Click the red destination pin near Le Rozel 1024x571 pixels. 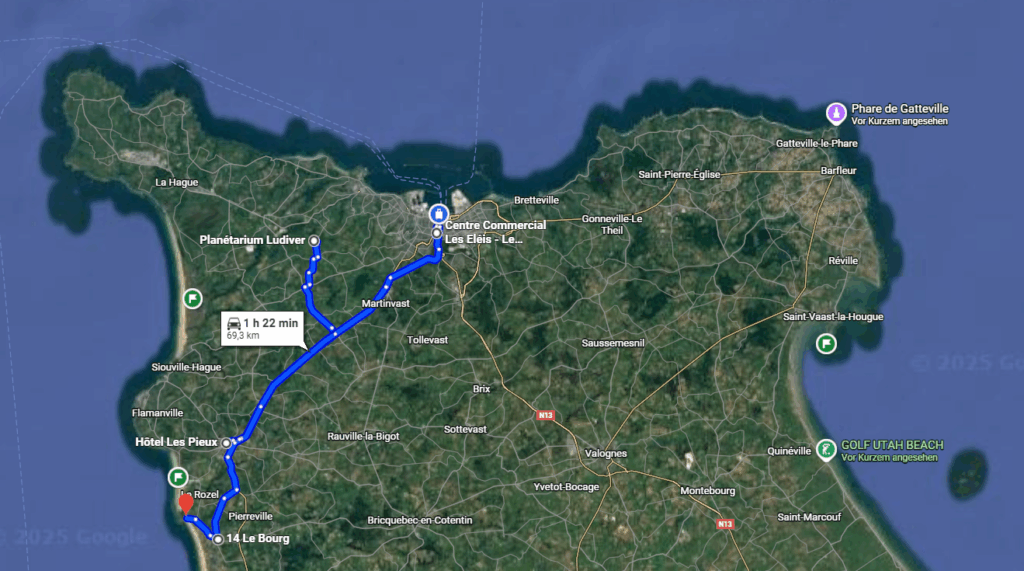186,504
